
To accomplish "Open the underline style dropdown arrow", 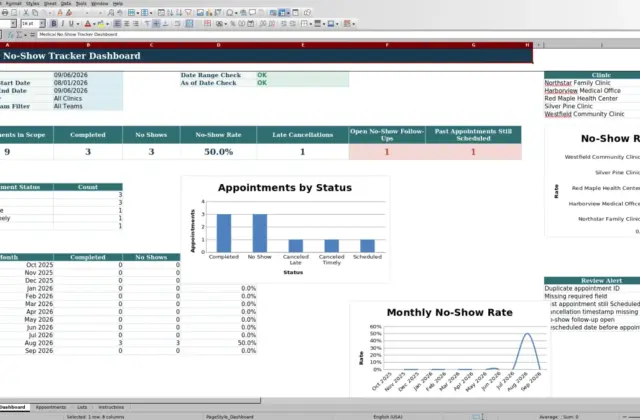I will [x=78, y=24].
